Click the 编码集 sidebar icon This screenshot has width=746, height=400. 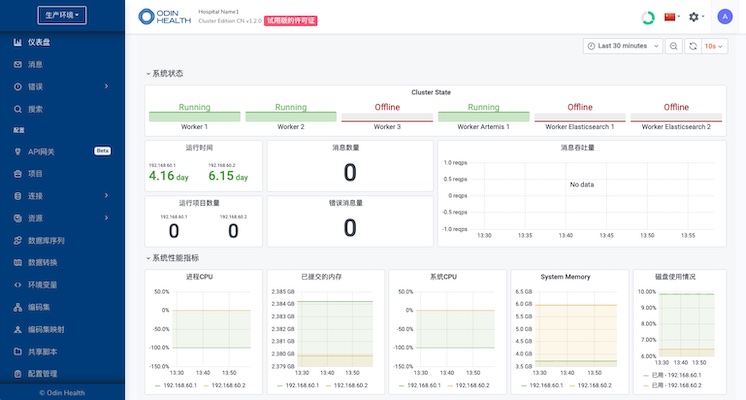click(18, 307)
